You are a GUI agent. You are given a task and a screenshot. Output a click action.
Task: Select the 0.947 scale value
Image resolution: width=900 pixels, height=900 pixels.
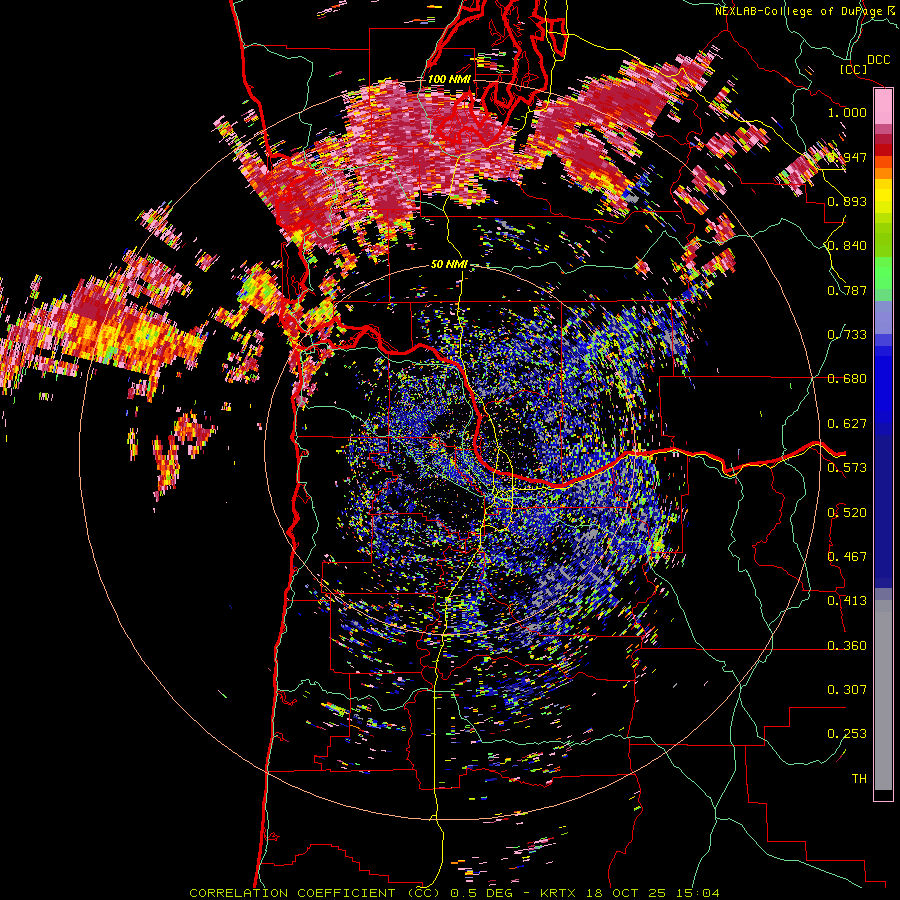click(847, 157)
